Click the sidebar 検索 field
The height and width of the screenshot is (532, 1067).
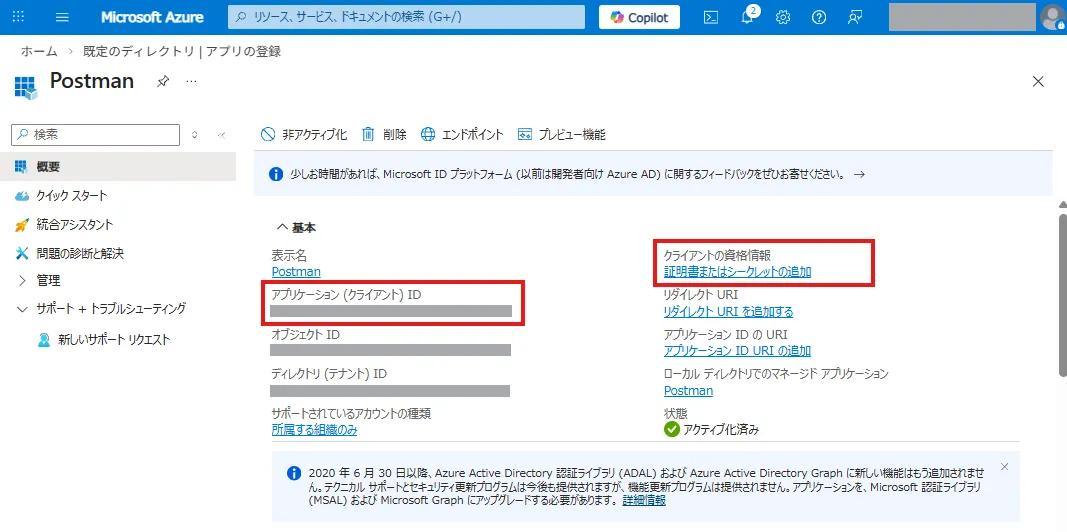click(96, 135)
